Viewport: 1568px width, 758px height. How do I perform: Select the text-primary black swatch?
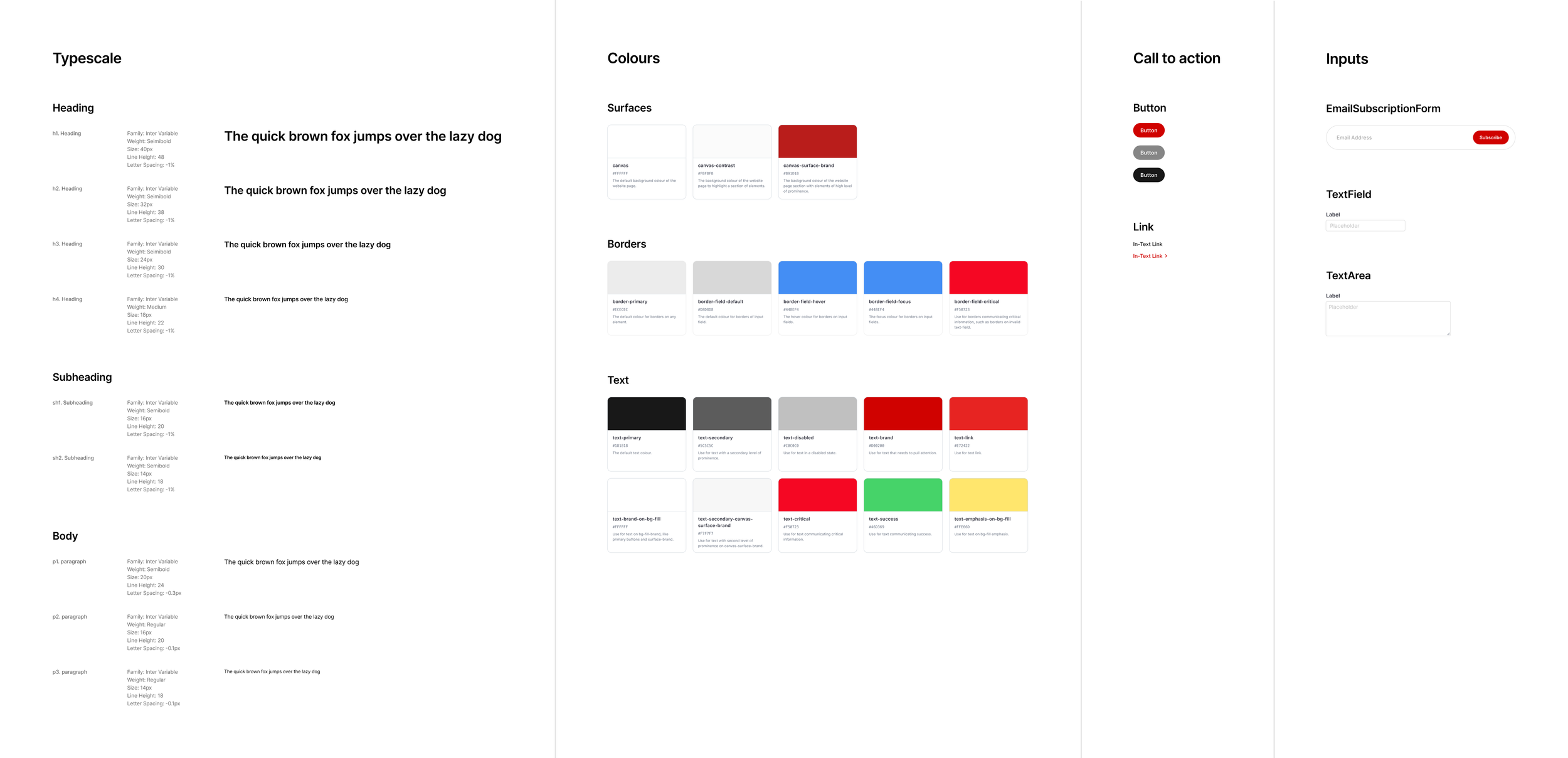[646, 414]
